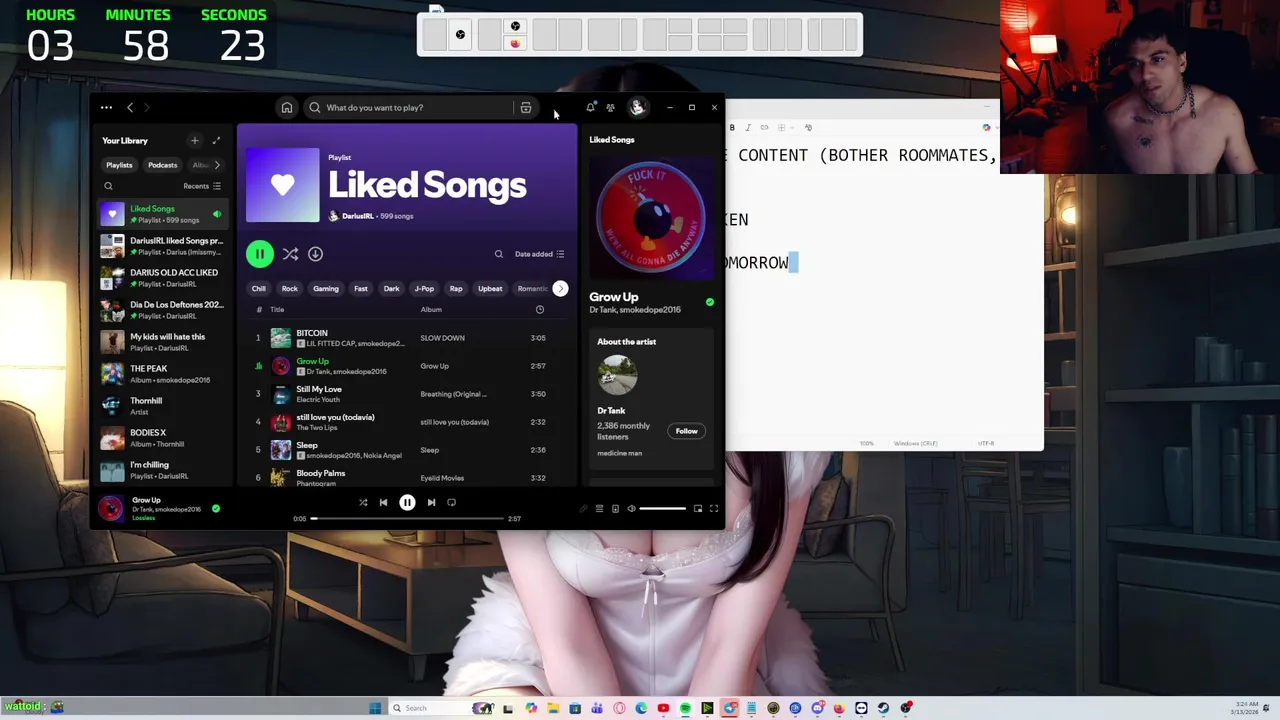Screen dimensions: 1280x720
Task: Select the Rap filter chip
Action: click(x=456, y=289)
